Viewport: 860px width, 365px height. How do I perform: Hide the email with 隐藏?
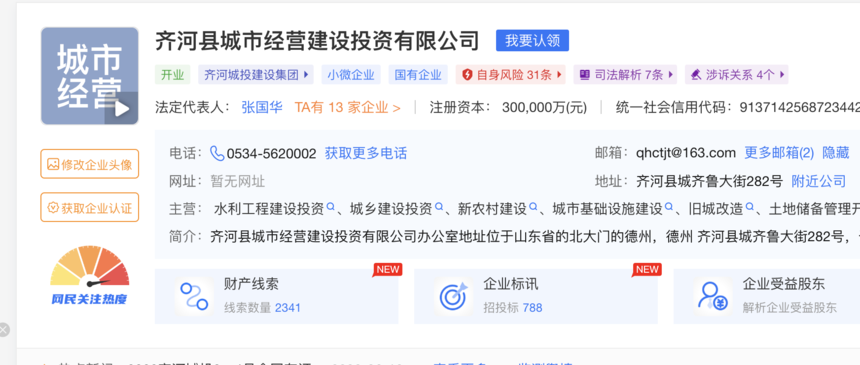point(835,153)
